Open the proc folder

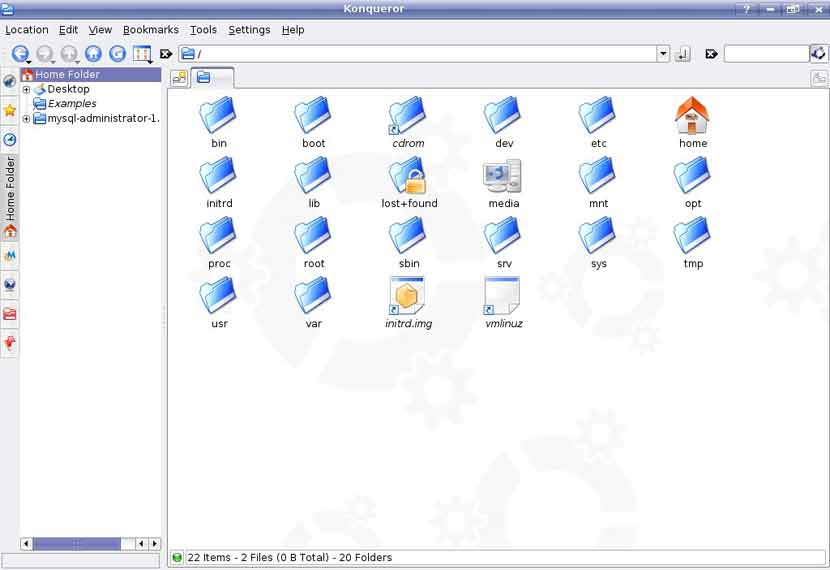219,243
